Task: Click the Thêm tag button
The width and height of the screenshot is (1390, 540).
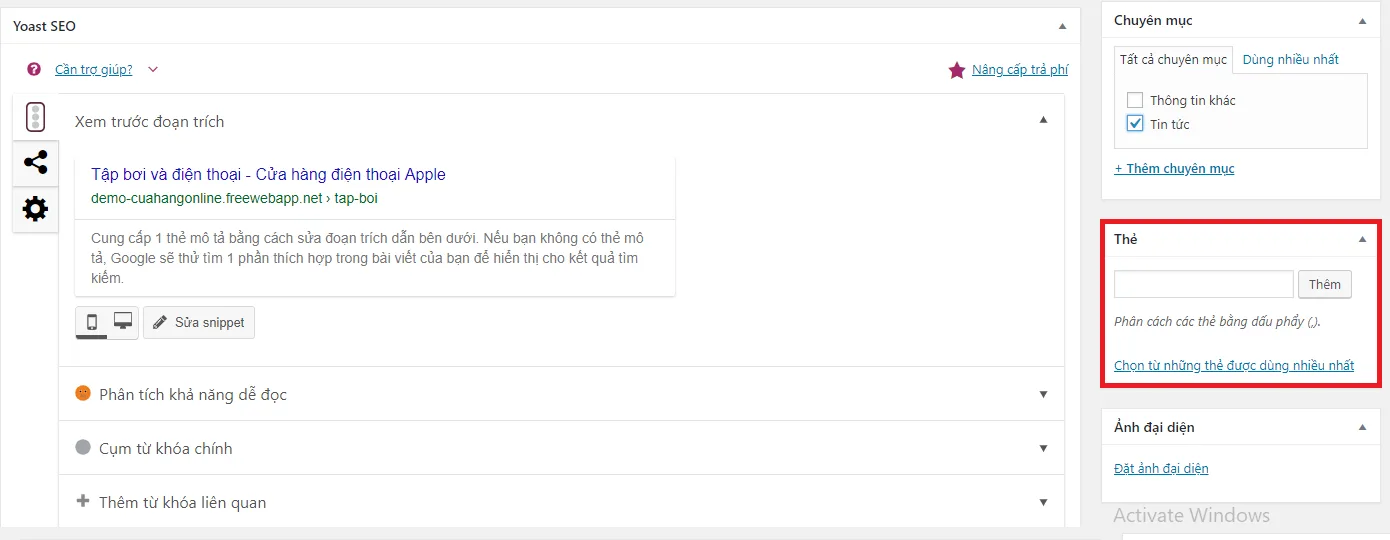Action: pyautogui.click(x=1325, y=284)
